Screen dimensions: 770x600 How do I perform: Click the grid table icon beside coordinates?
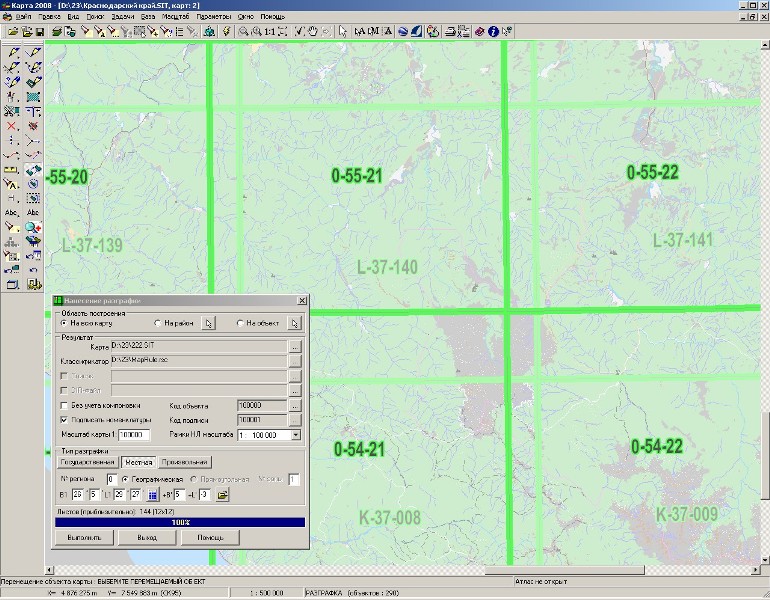[153, 494]
